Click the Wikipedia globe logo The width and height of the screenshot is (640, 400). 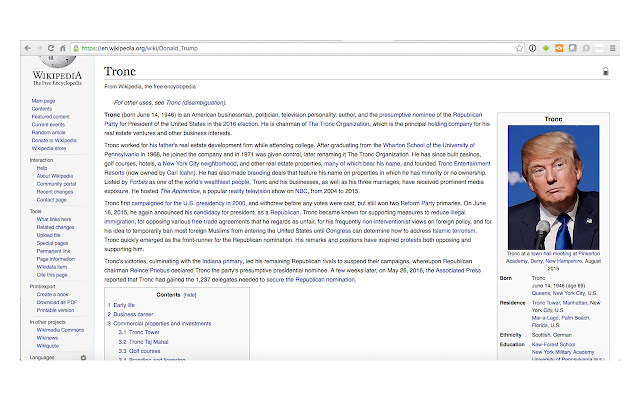coord(58,62)
